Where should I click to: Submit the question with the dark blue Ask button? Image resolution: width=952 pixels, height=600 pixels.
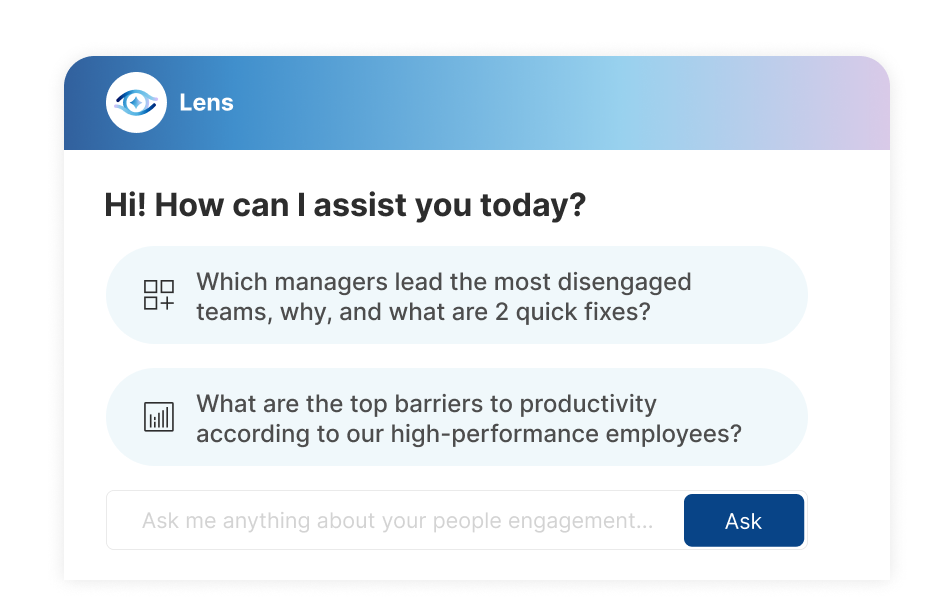(744, 520)
